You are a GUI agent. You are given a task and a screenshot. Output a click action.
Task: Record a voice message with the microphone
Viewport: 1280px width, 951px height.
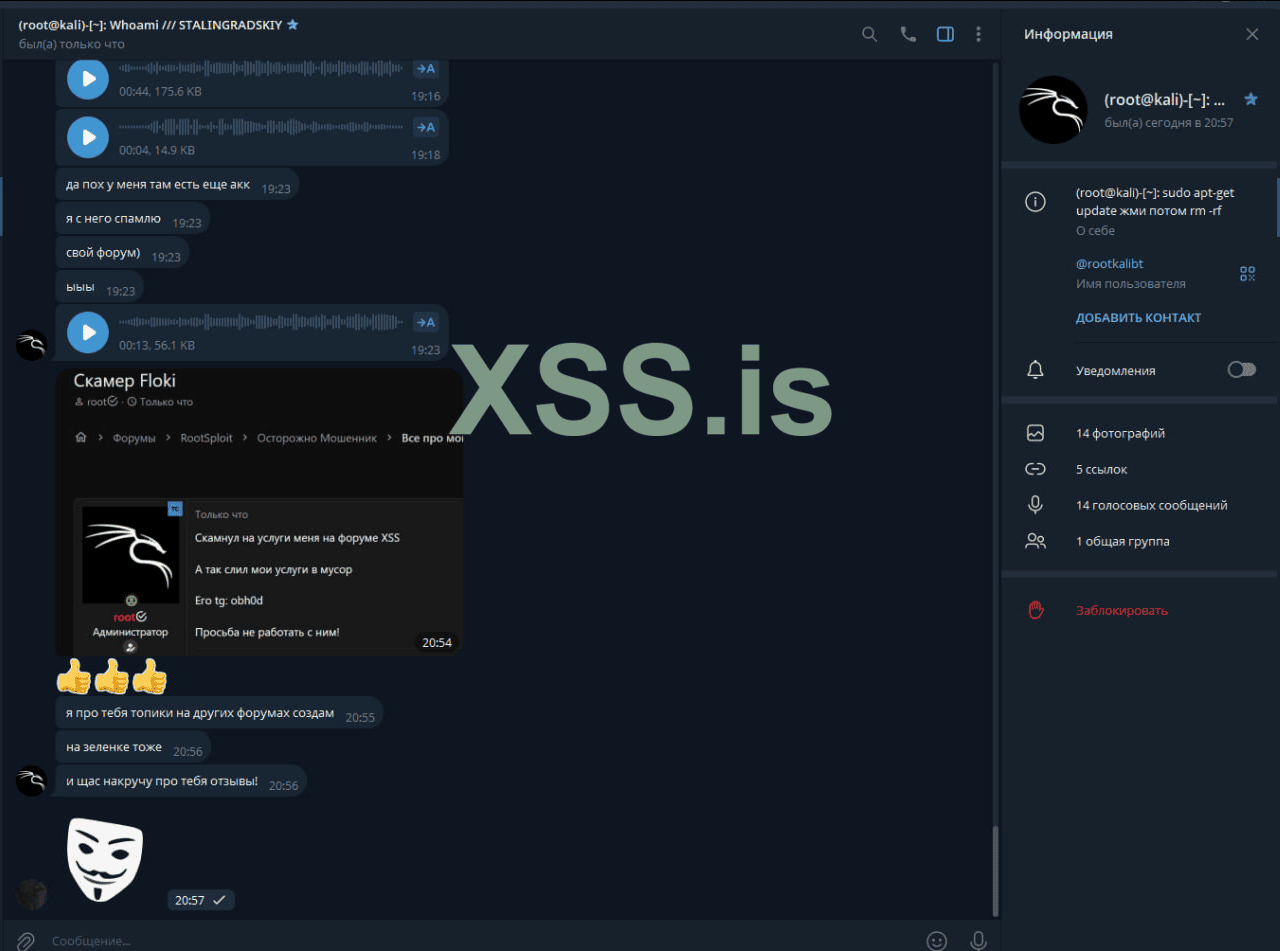[x=979, y=940]
